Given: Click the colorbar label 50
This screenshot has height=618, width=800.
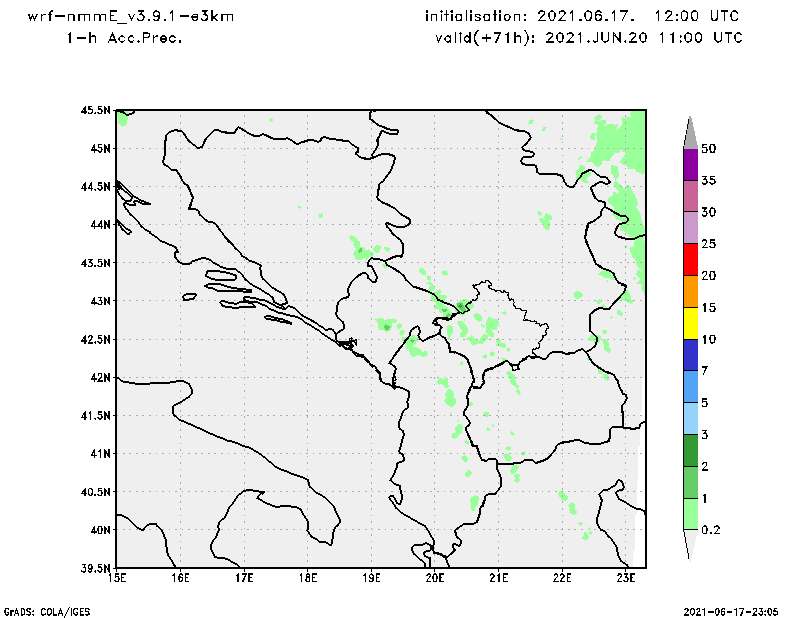Looking at the screenshot, I should [x=709, y=149].
